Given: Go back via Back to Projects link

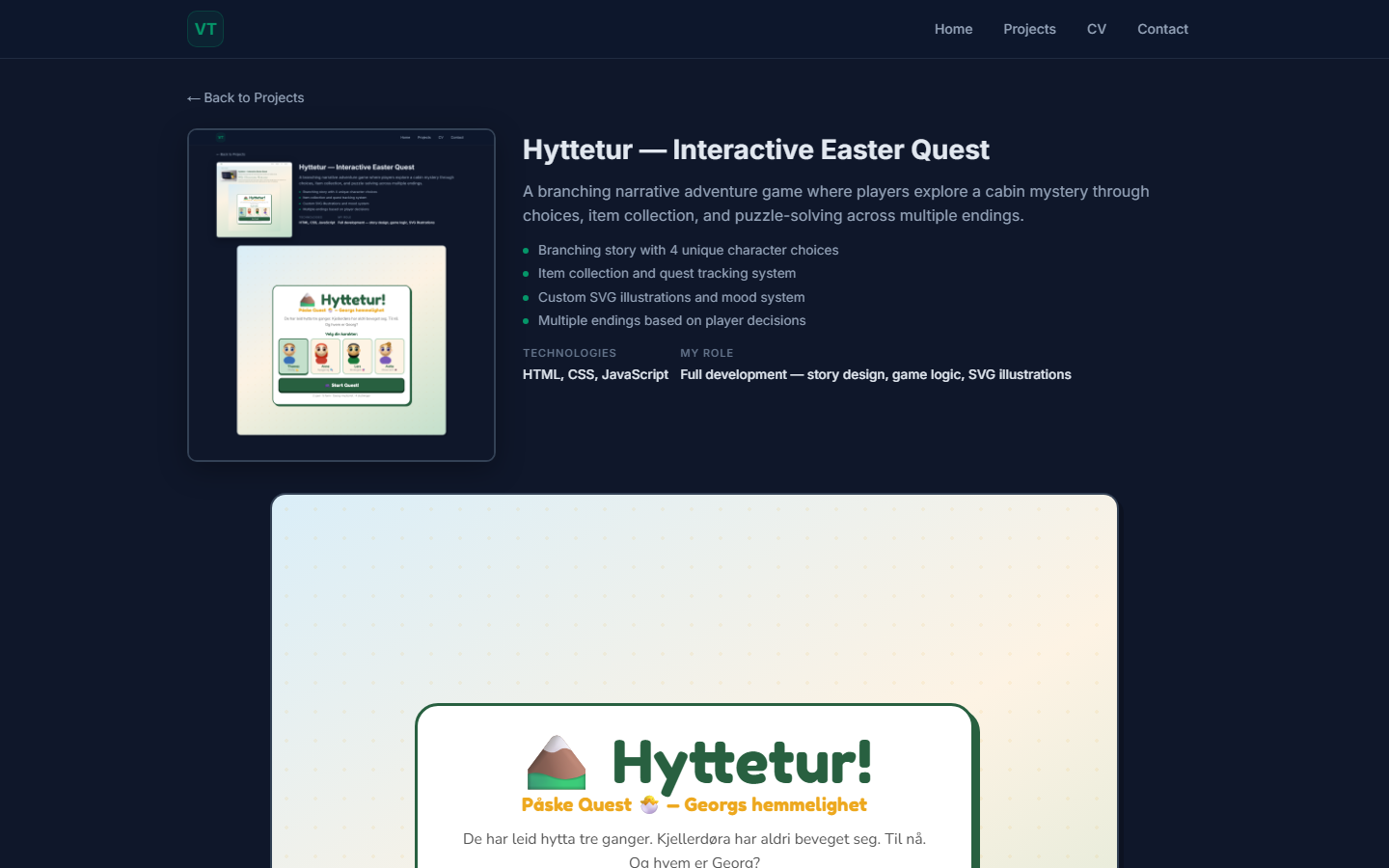Looking at the screenshot, I should (x=246, y=97).
